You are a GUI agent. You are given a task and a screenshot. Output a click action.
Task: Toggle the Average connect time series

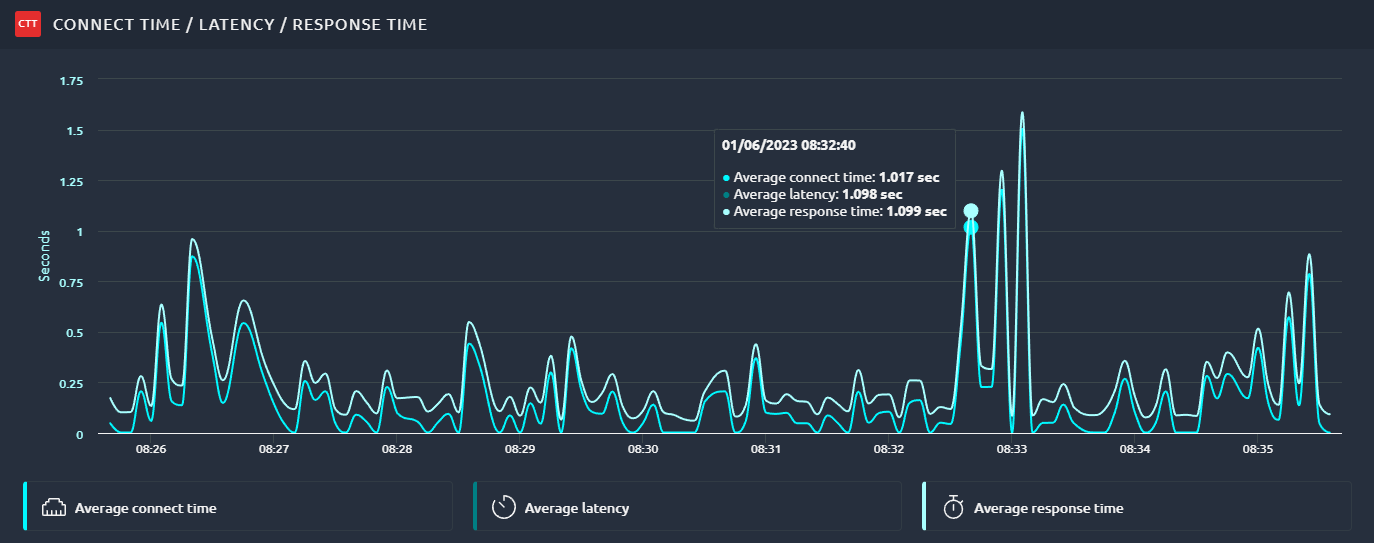click(237, 506)
